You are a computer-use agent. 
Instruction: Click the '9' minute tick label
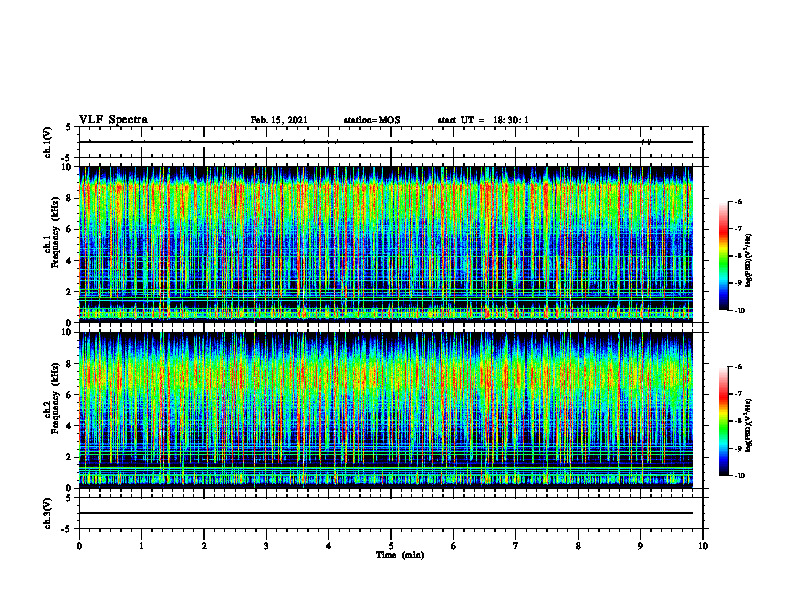[x=640, y=546]
